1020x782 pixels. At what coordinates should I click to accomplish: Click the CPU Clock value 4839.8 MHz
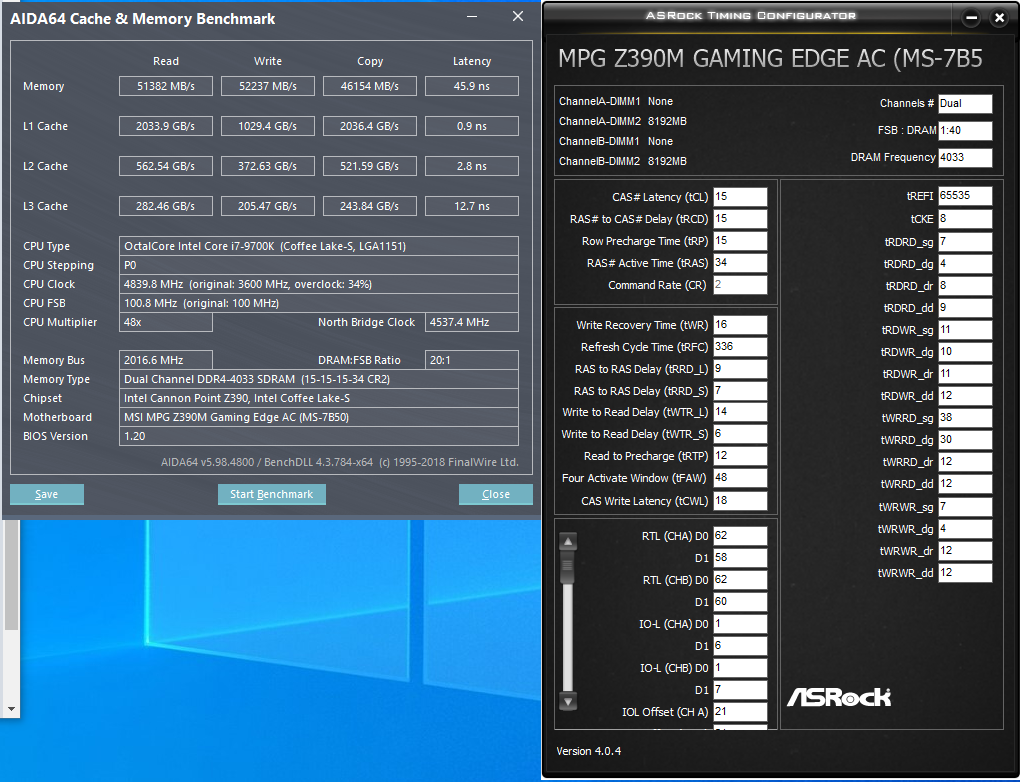[319, 284]
